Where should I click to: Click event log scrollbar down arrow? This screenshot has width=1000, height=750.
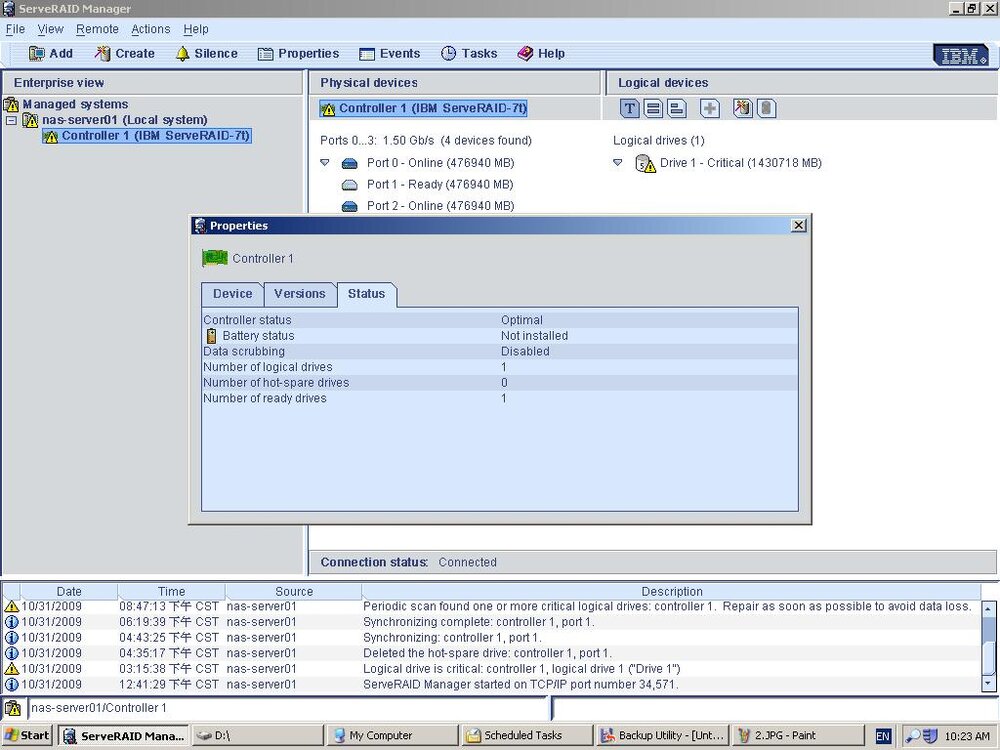pyautogui.click(x=989, y=683)
